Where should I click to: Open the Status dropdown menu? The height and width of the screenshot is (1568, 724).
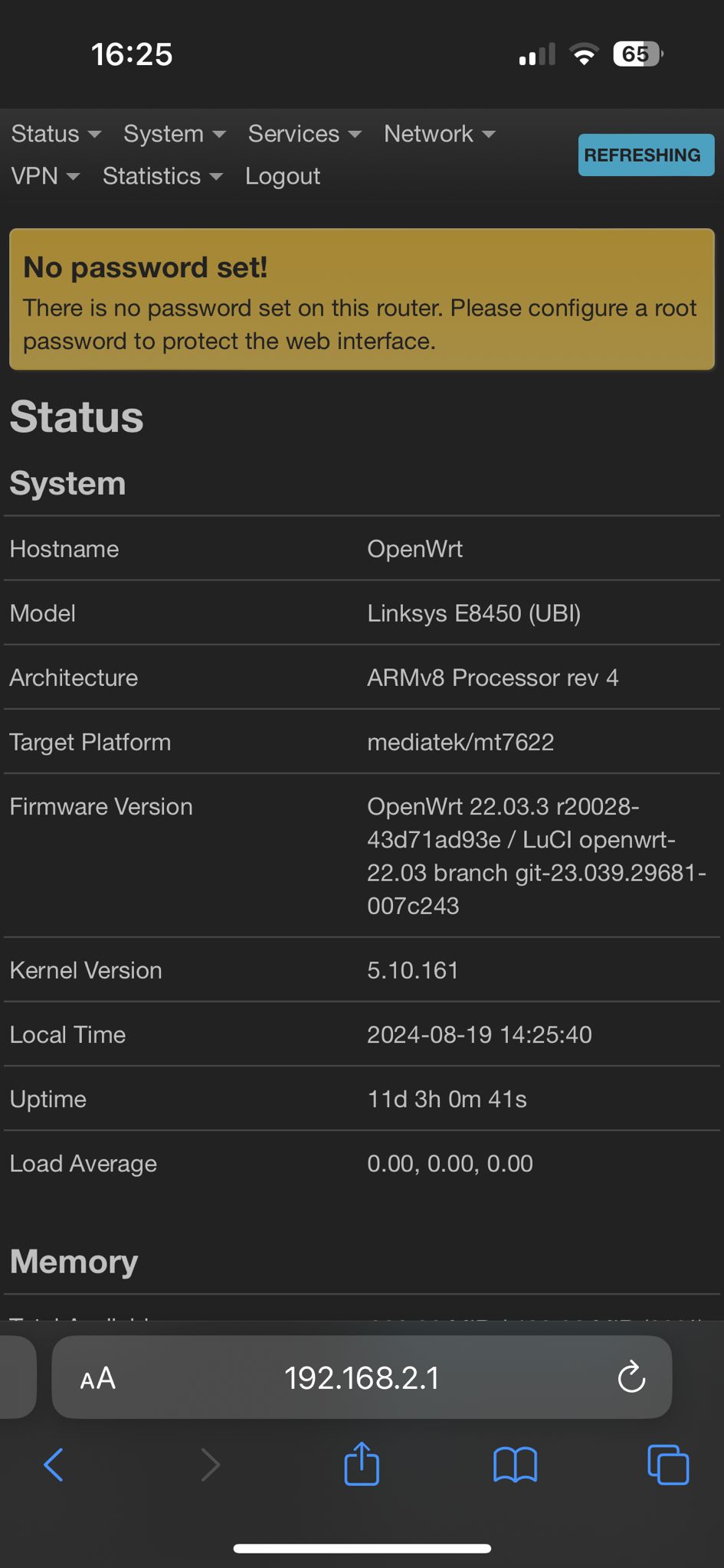coord(56,134)
